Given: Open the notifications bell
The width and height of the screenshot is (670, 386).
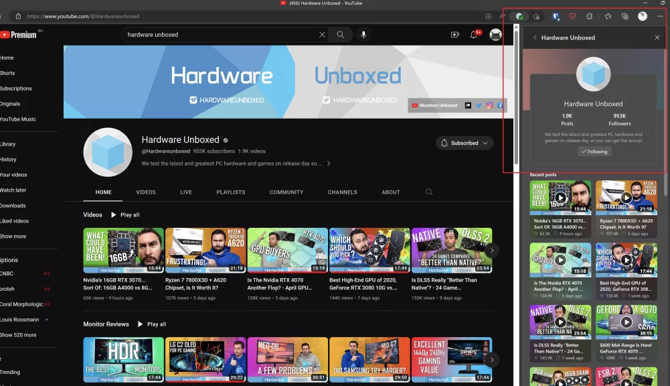Looking at the screenshot, I should click(x=474, y=35).
